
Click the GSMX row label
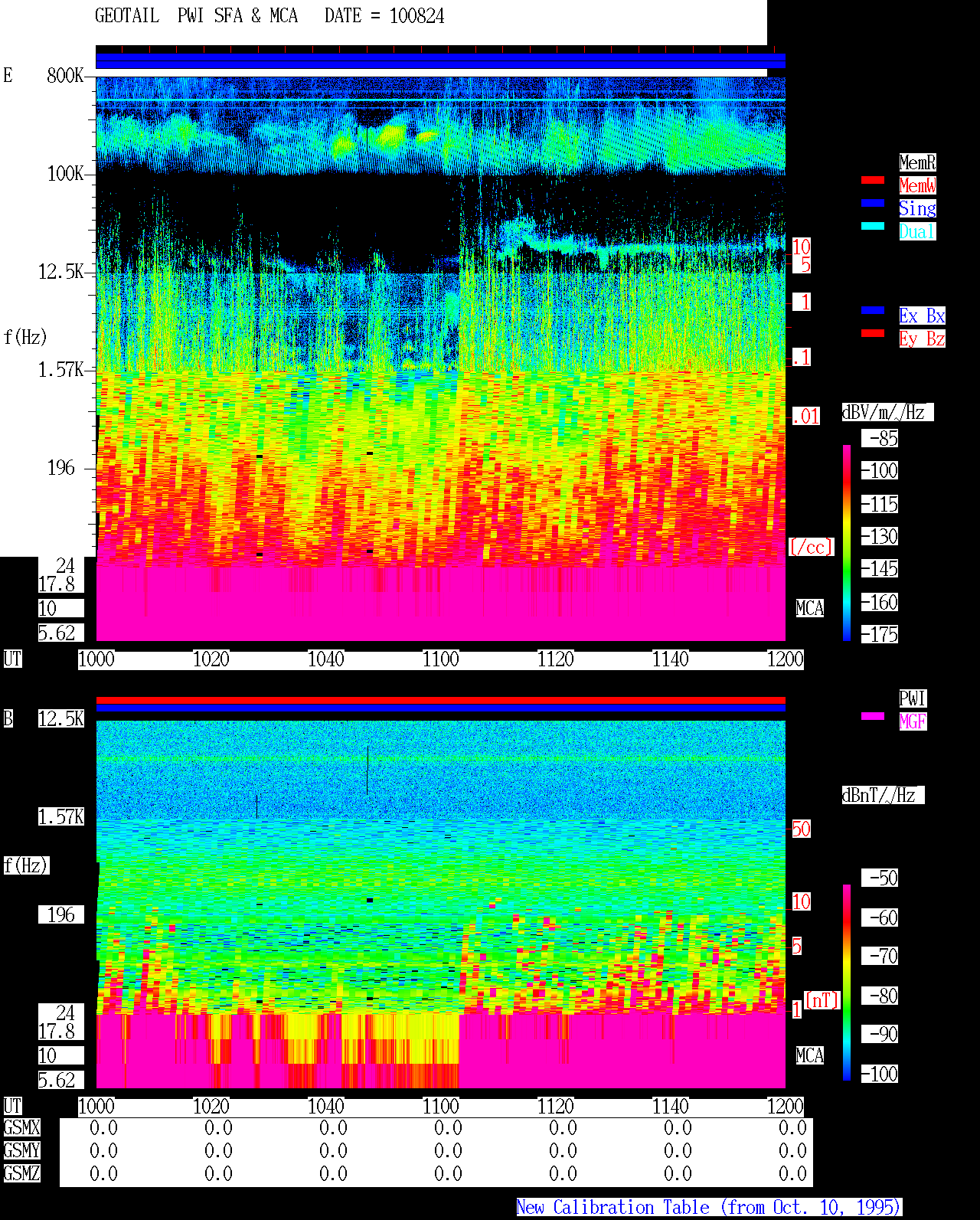pos(21,1127)
